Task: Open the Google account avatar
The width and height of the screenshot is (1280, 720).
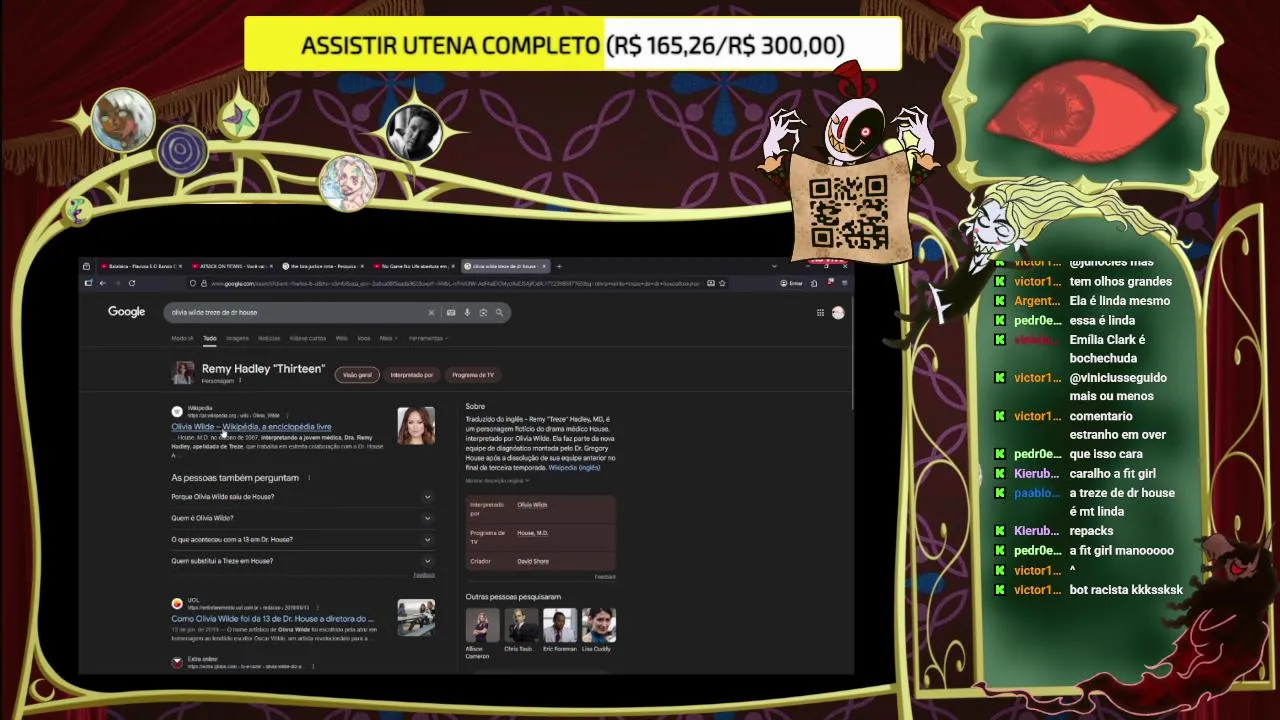Action: [x=838, y=313]
